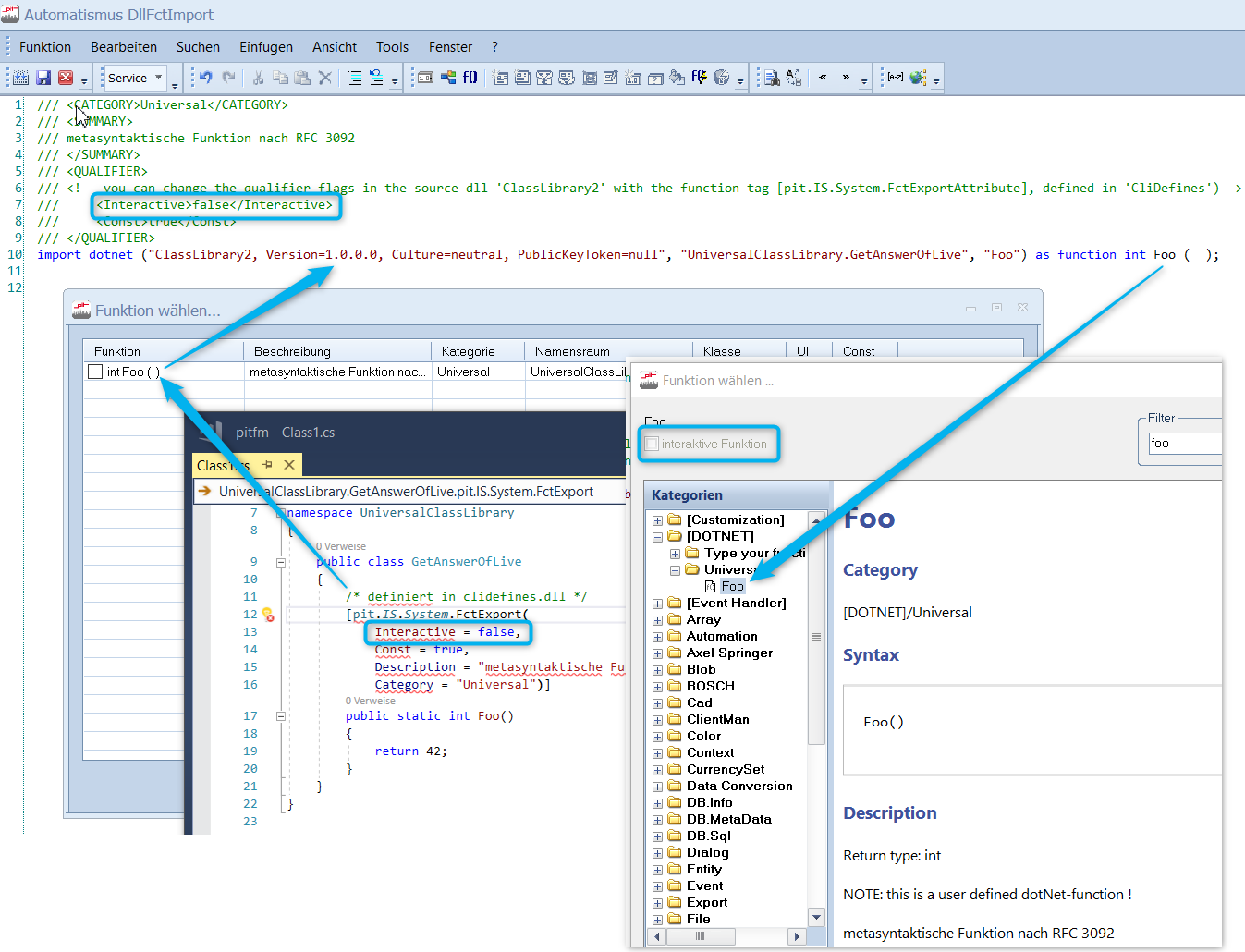Screen dimensions: 1245x952
Task: Click down arrow of category tree scrollbar
Action: [x=816, y=918]
